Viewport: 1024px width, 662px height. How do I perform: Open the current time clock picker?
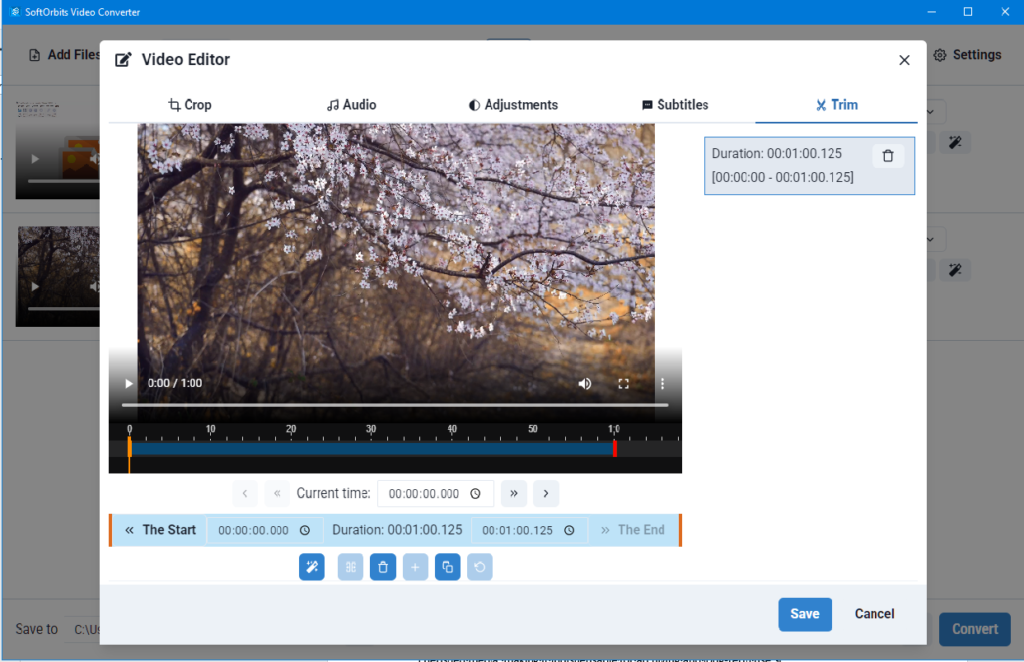tap(475, 494)
